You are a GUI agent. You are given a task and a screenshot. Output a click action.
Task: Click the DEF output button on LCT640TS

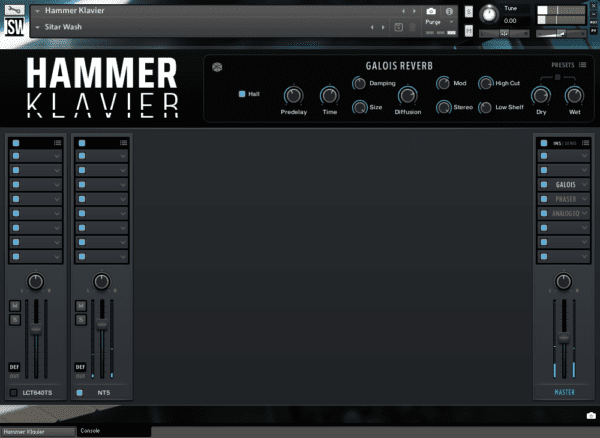14,367
